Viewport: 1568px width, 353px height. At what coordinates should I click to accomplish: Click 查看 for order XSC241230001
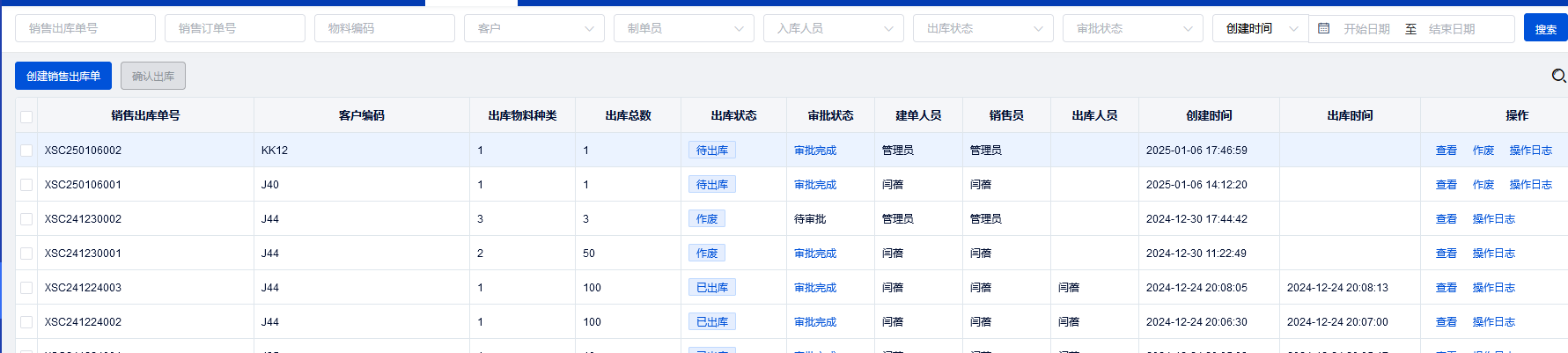tap(1447, 254)
